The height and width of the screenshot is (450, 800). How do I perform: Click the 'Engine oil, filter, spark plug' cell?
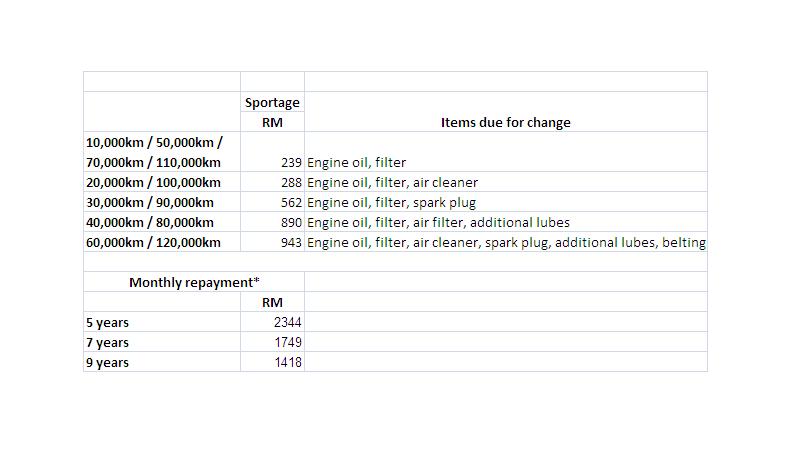click(x=506, y=202)
